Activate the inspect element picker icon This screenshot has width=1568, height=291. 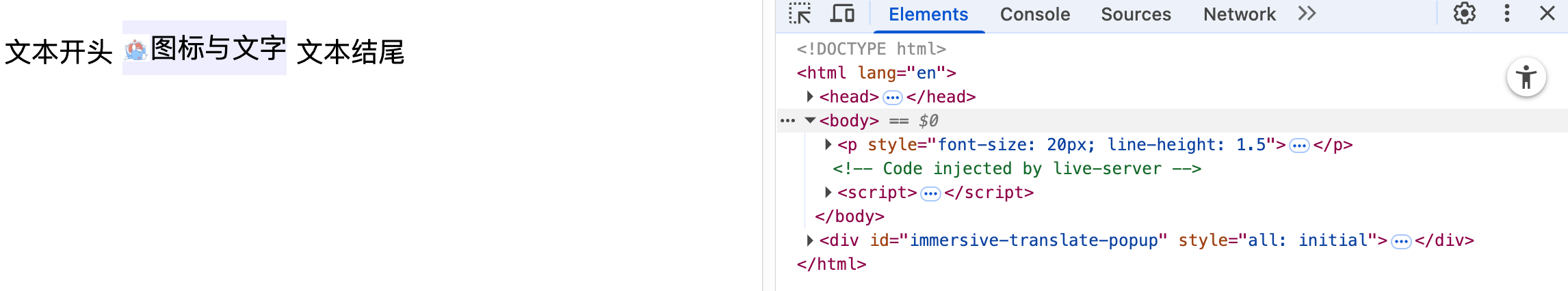[x=799, y=14]
